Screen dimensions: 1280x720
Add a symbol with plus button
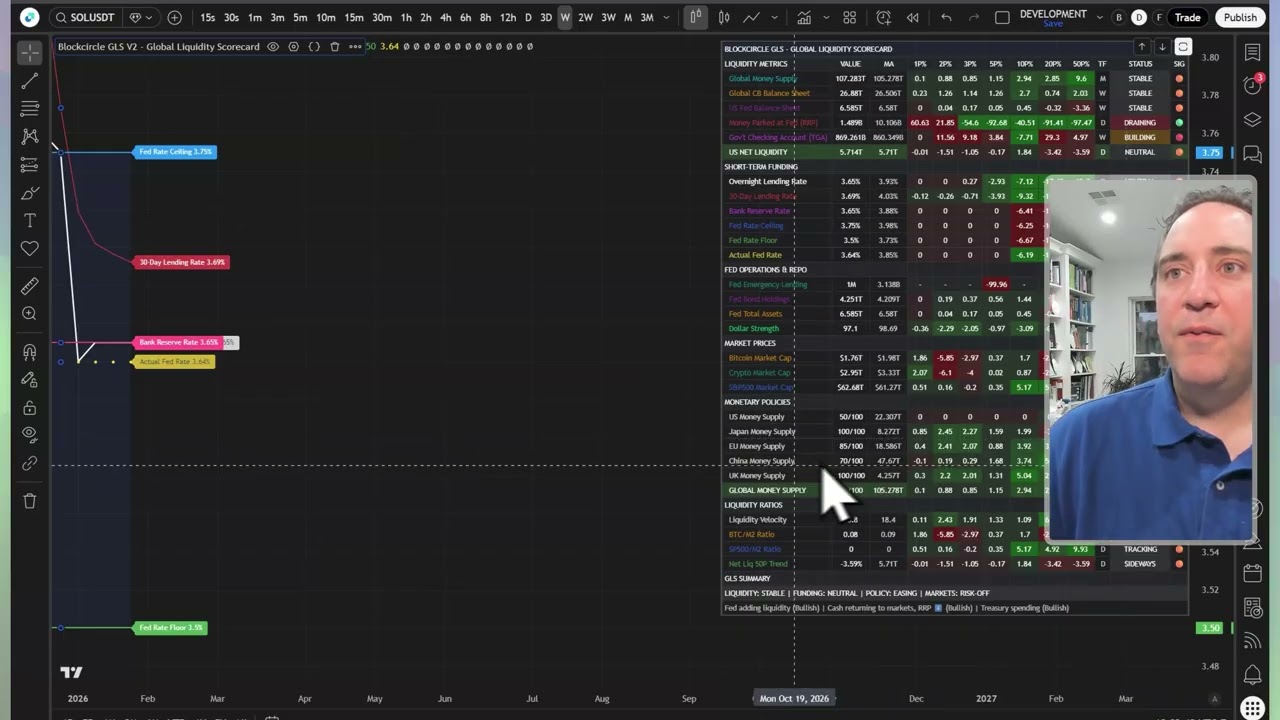tap(175, 17)
